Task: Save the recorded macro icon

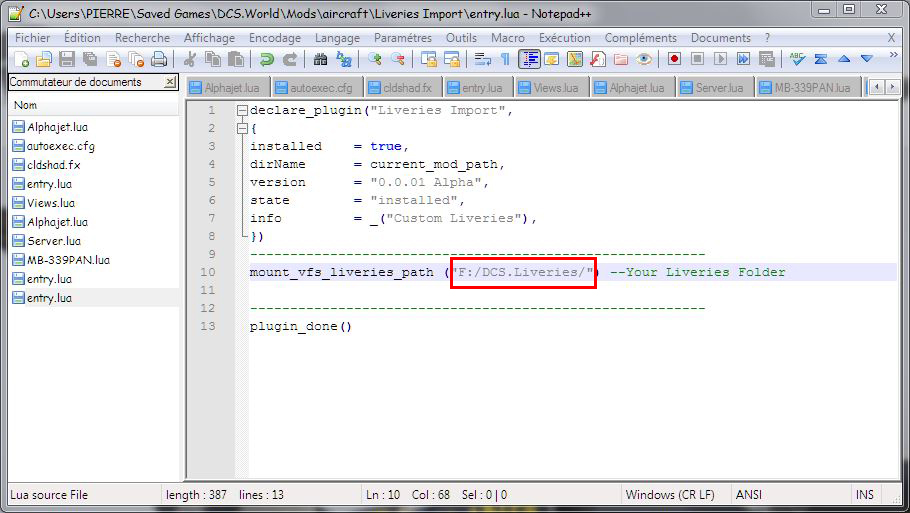Action: [x=767, y=59]
